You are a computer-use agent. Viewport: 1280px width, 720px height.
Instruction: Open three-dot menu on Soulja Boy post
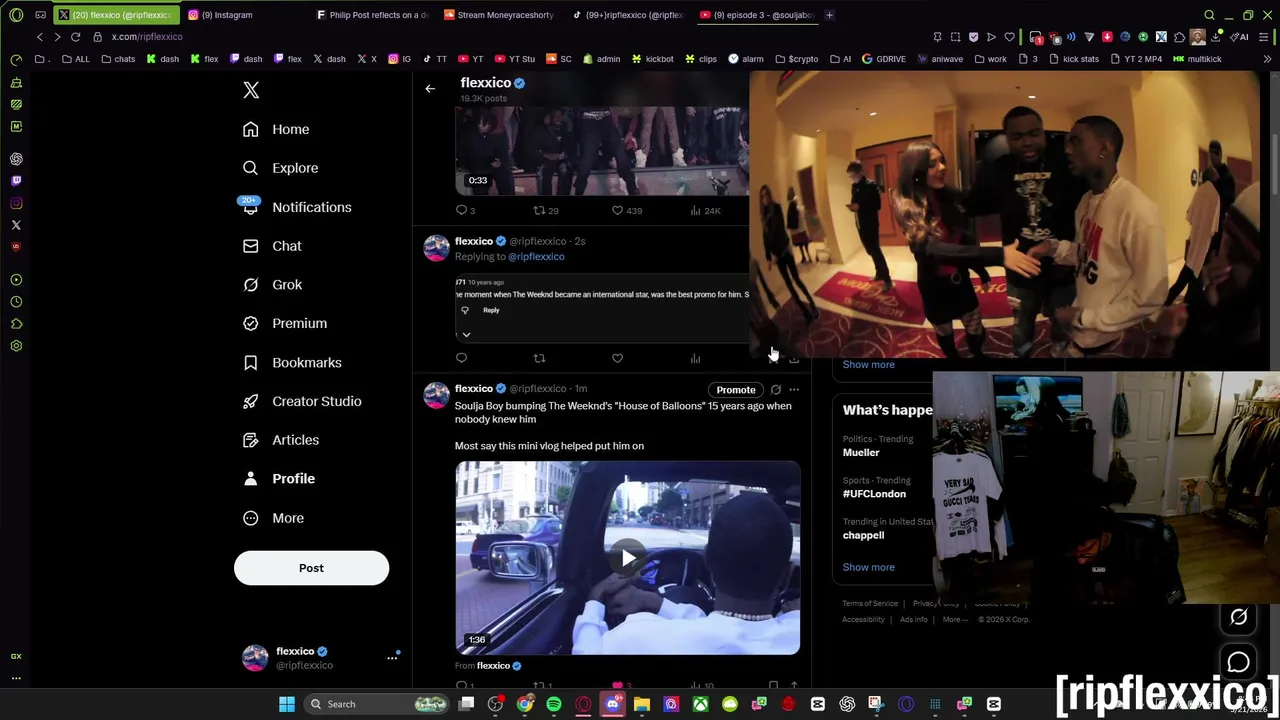point(794,390)
